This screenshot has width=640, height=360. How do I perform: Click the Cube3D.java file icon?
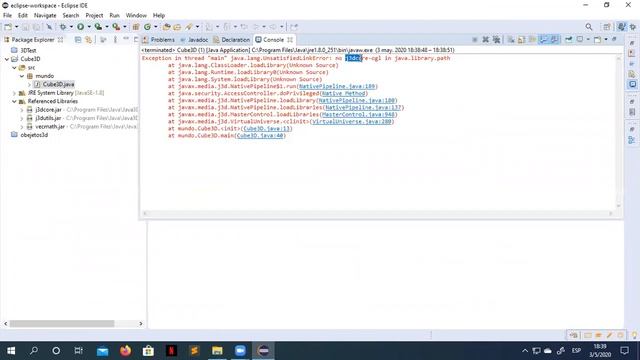click(37, 84)
